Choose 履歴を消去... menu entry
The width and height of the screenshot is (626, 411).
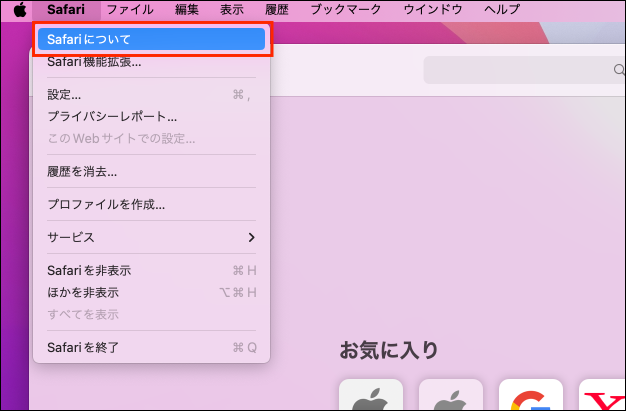tap(152, 172)
